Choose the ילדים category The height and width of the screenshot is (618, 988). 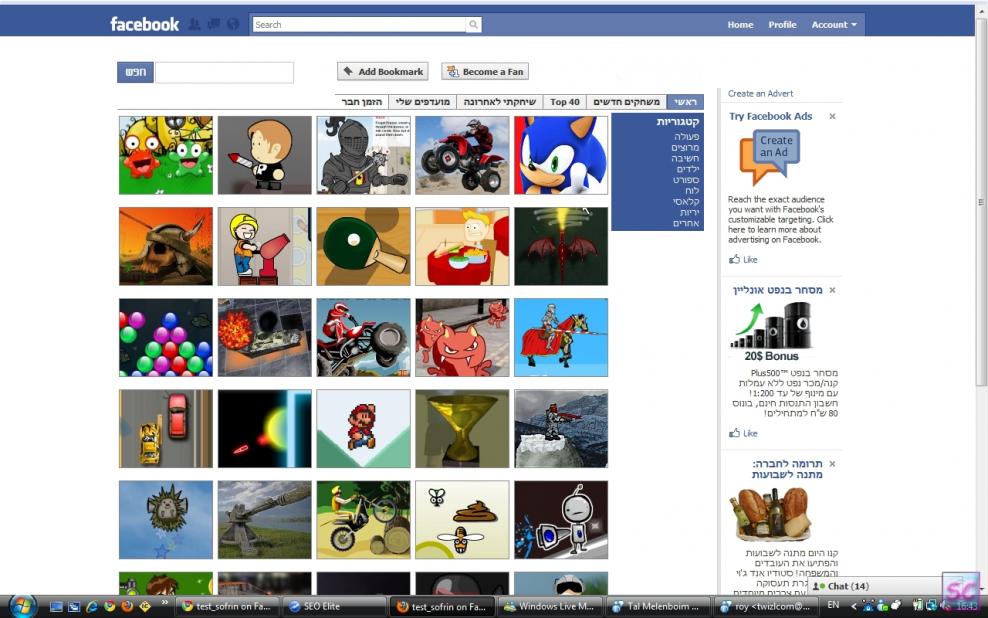click(x=687, y=169)
